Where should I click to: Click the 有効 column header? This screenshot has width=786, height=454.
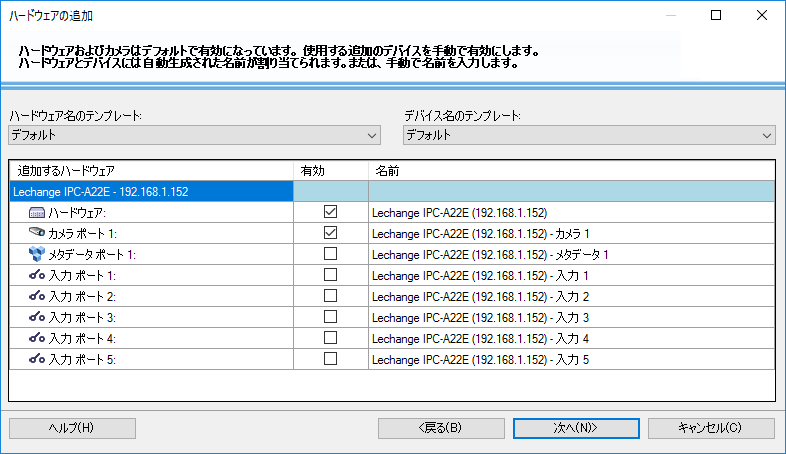point(331,171)
